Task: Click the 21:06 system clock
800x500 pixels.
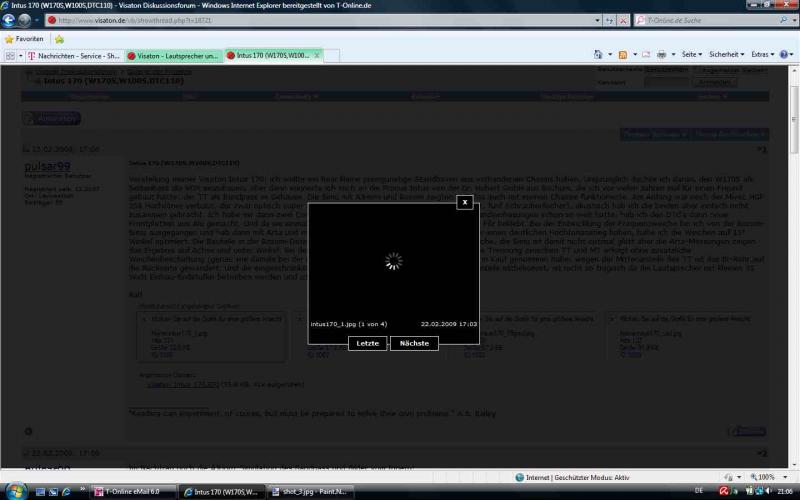Action: (x=785, y=491)
